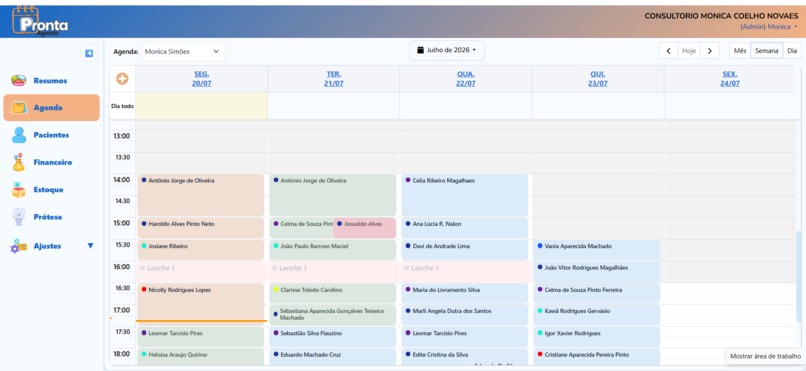
Task: Click the Pronta Agenda logo
Action: (40, 21)
